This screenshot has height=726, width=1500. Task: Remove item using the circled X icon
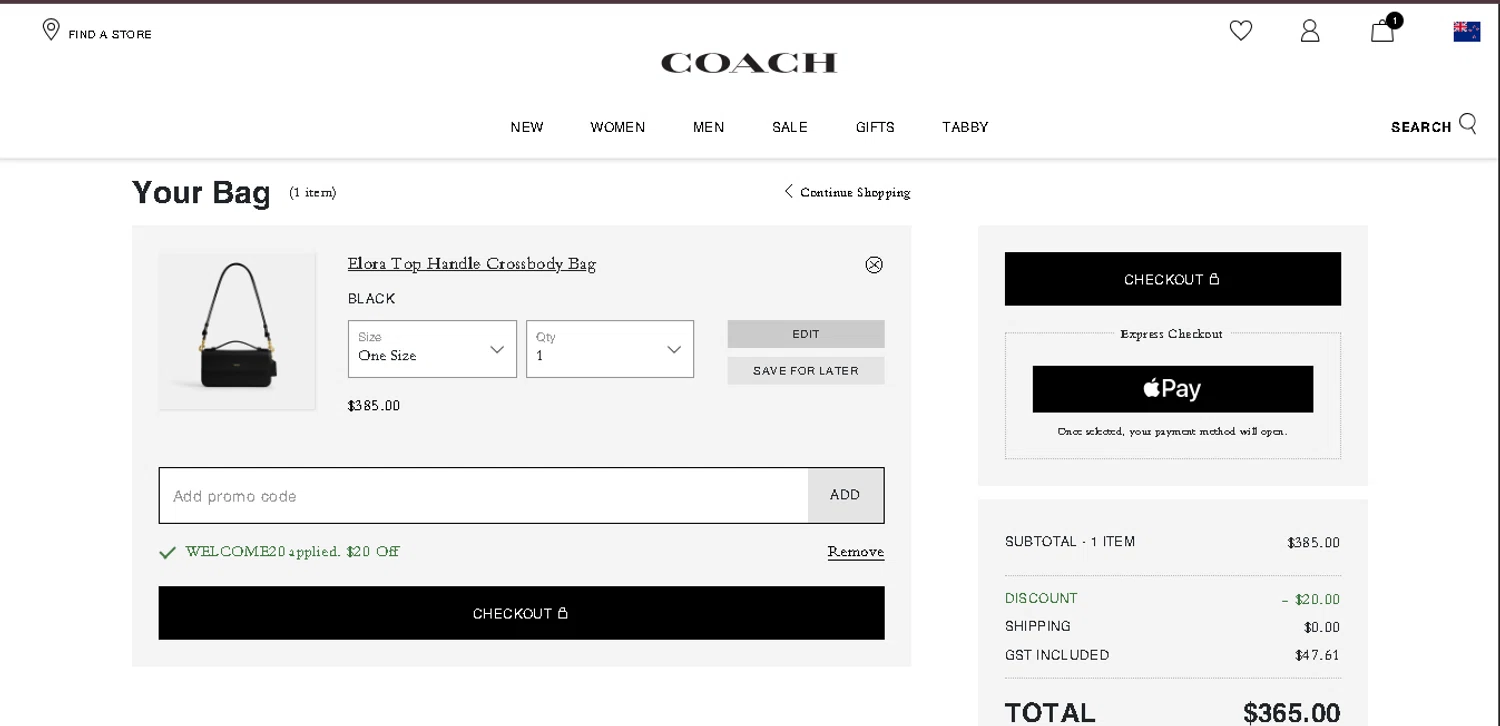pyautogui.click(x=874, y=265)
